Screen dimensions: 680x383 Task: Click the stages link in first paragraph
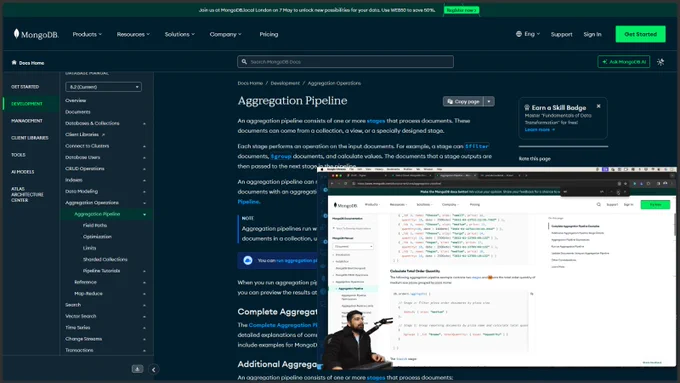click(376, 121)
